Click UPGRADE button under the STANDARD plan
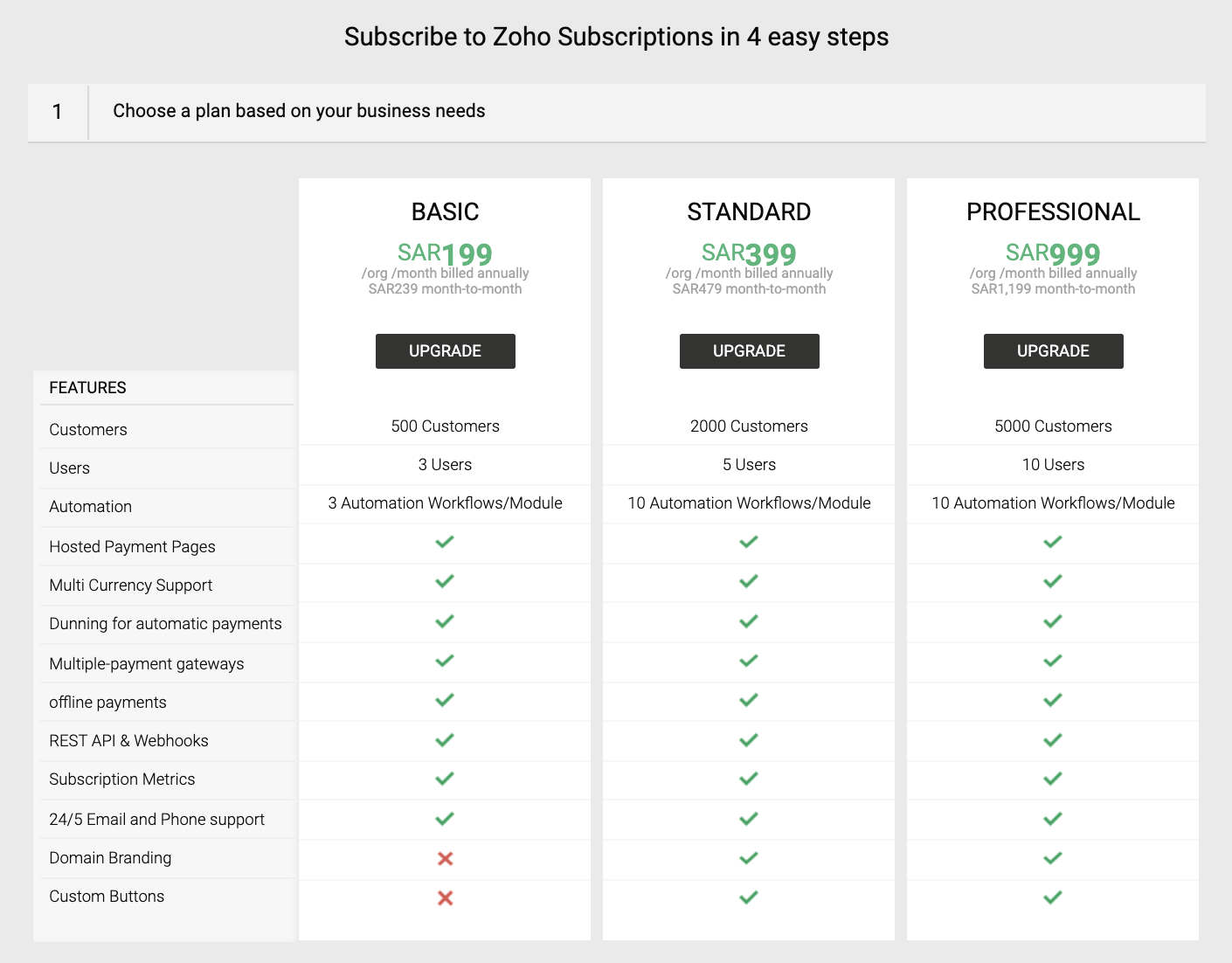The width and height of the screenshot is (1232, 963). coord(749,351)
